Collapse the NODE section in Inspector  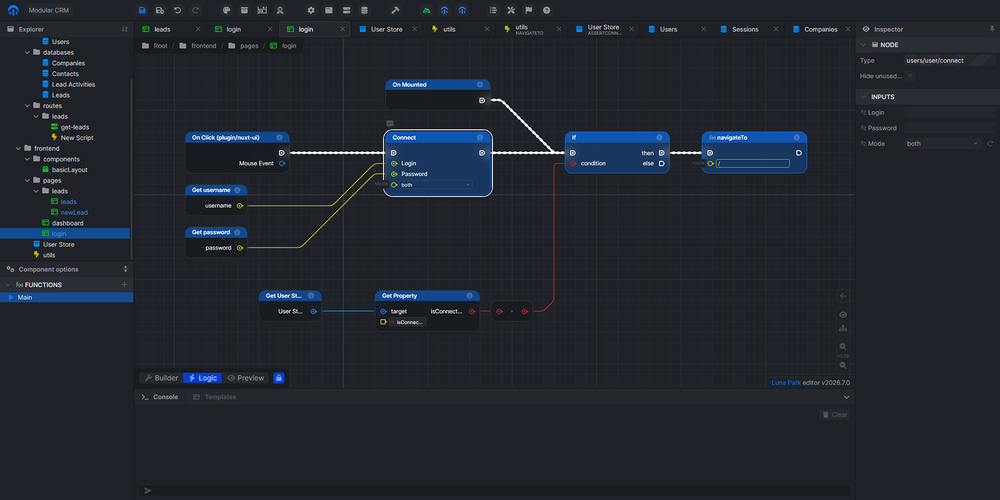[x=864, y=45]
